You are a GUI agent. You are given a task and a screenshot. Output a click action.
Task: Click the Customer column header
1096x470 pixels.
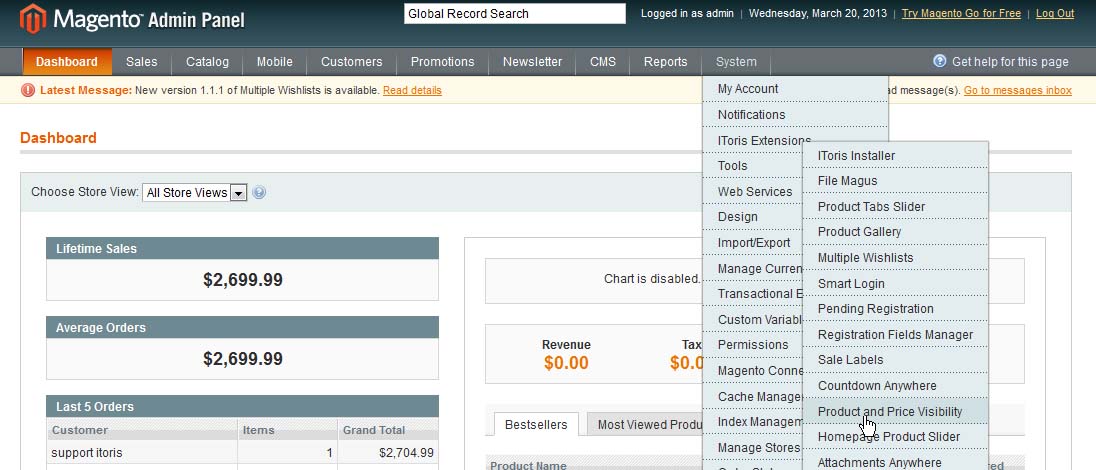coord(142,430)
